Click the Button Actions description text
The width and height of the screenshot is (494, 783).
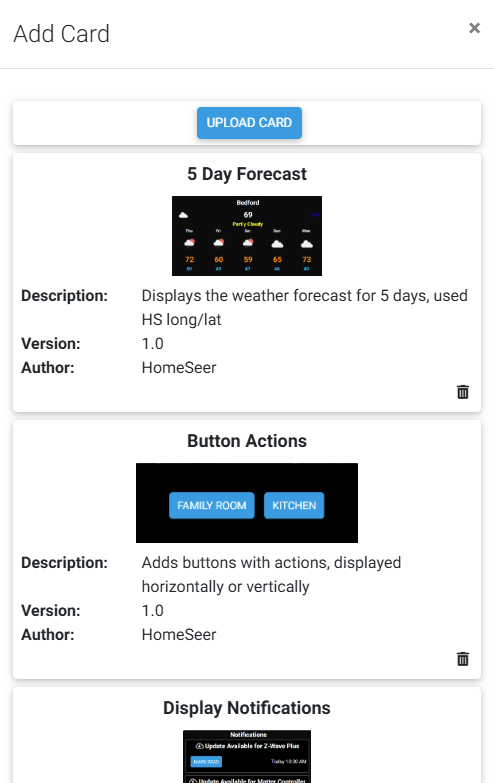pyautogui.click(x=271, y=575)
